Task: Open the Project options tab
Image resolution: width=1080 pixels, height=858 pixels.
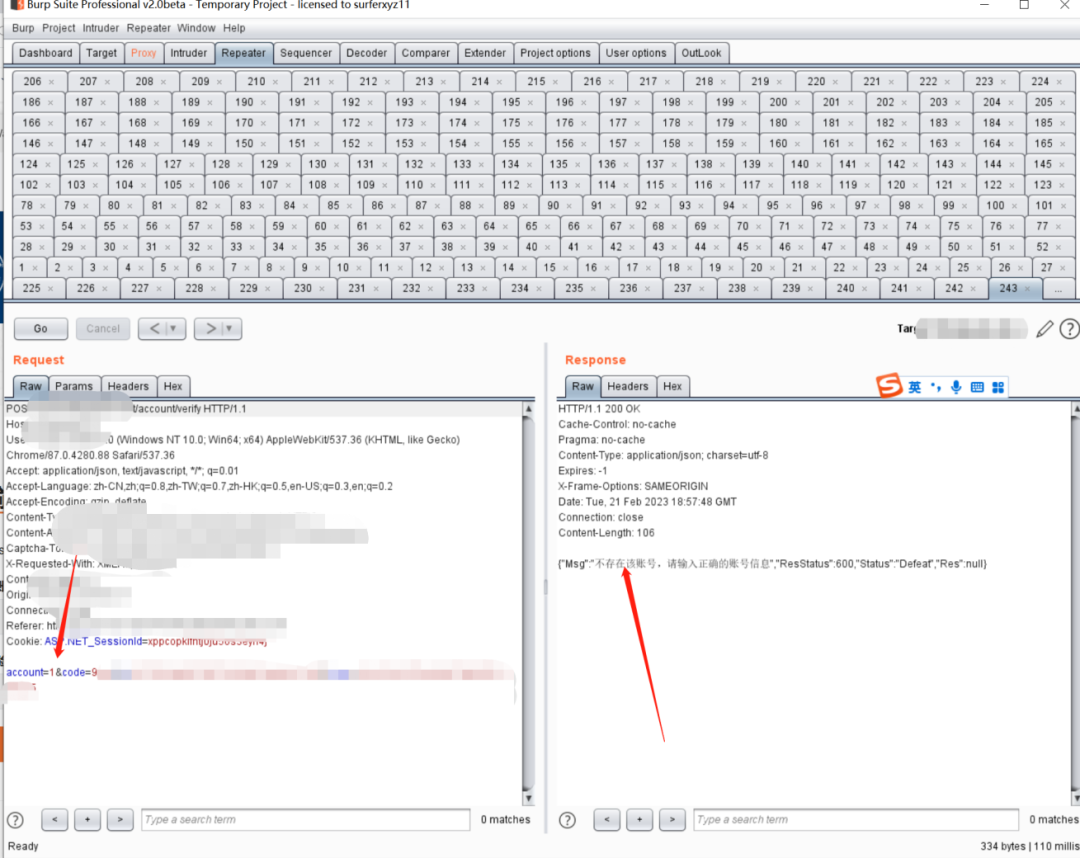Action: tap(555, 53)
